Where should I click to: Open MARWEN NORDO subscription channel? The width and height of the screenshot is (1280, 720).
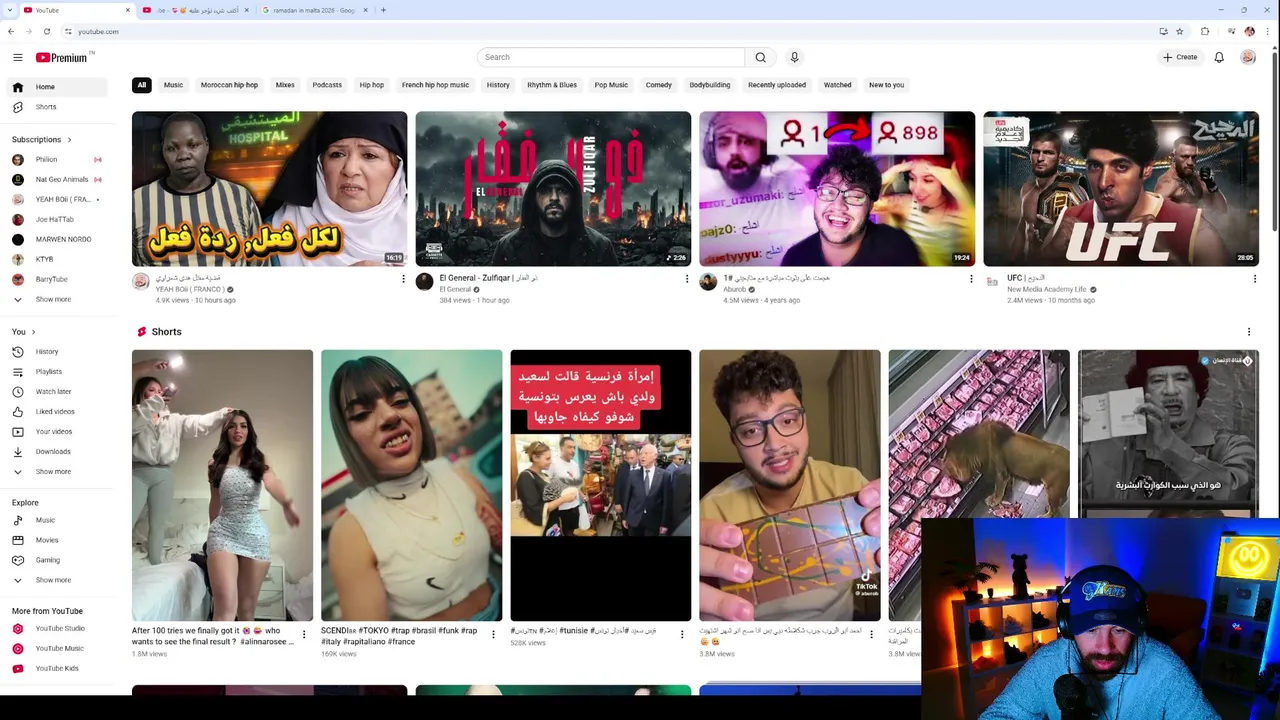(x=56, y=239)
